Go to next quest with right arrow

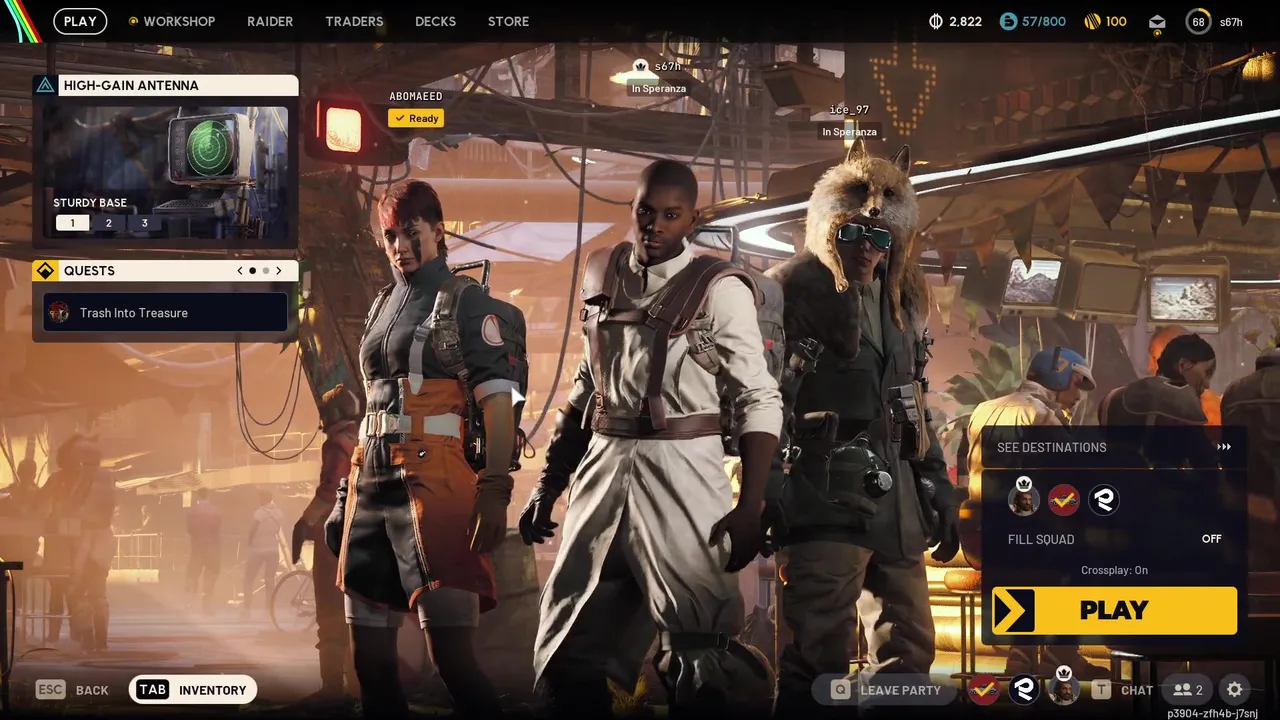279,270
